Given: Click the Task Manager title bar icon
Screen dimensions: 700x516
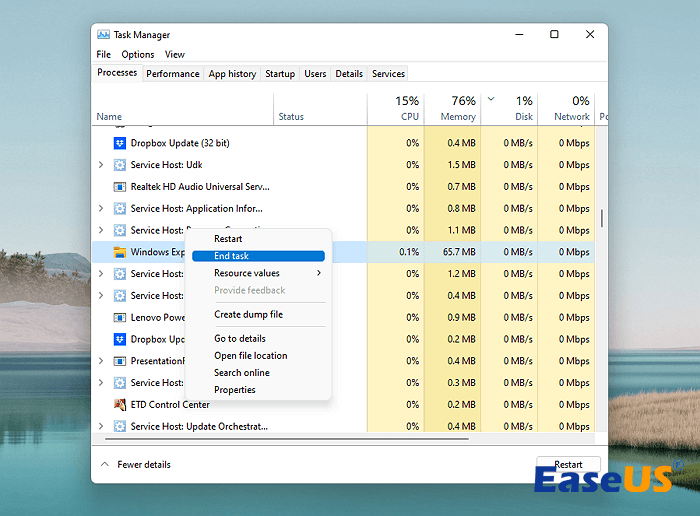Looking at the screenshot, I should click(x=103, y=34).
